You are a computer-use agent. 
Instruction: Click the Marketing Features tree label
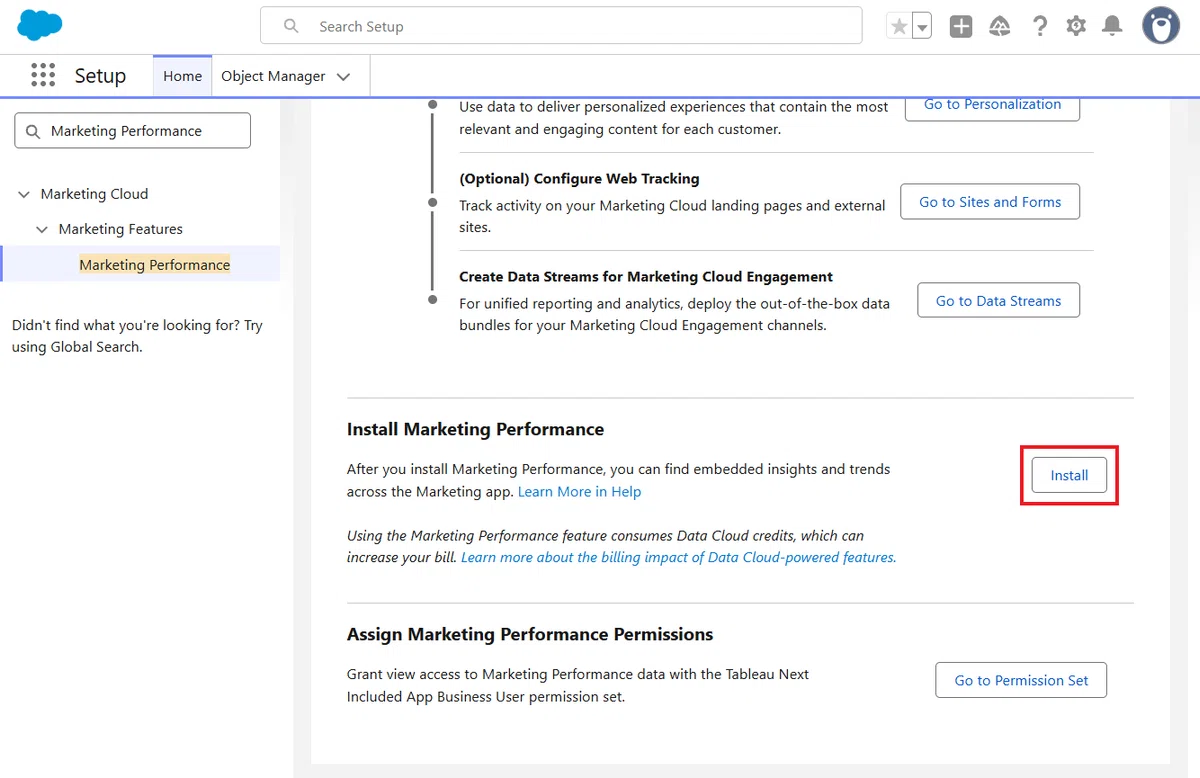120,229
